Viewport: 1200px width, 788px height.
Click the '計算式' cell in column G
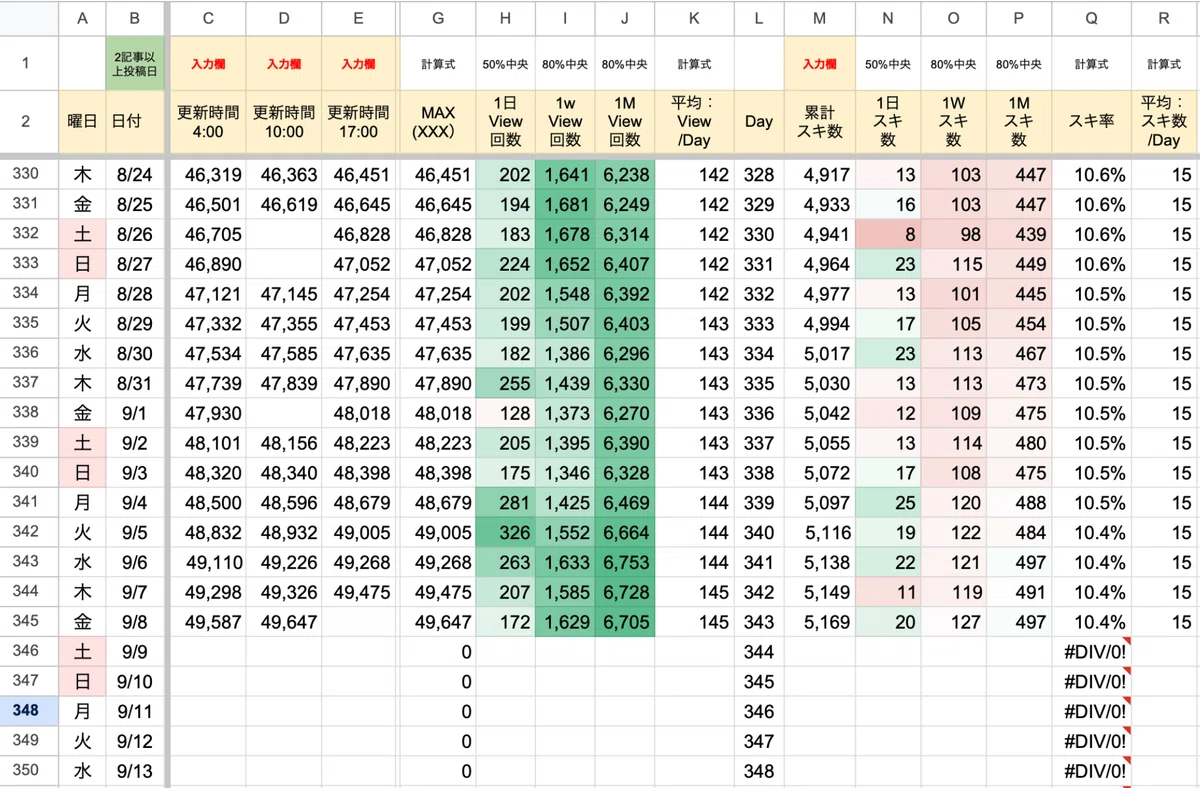[438, 63]
